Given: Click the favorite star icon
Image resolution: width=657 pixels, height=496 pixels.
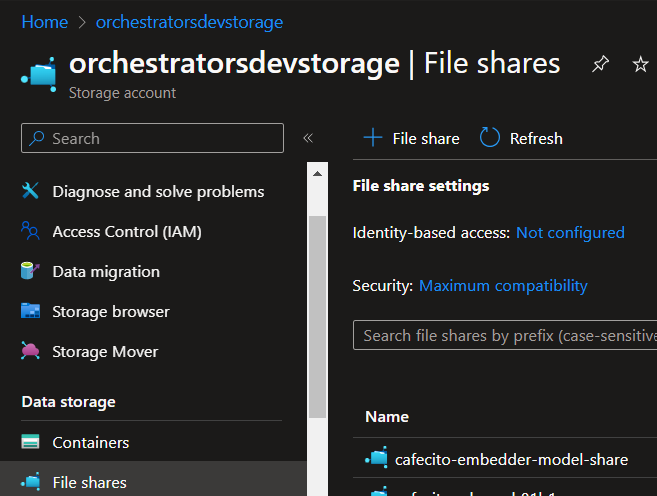Looking at the screenshot, I should click(x=641, y=65).
